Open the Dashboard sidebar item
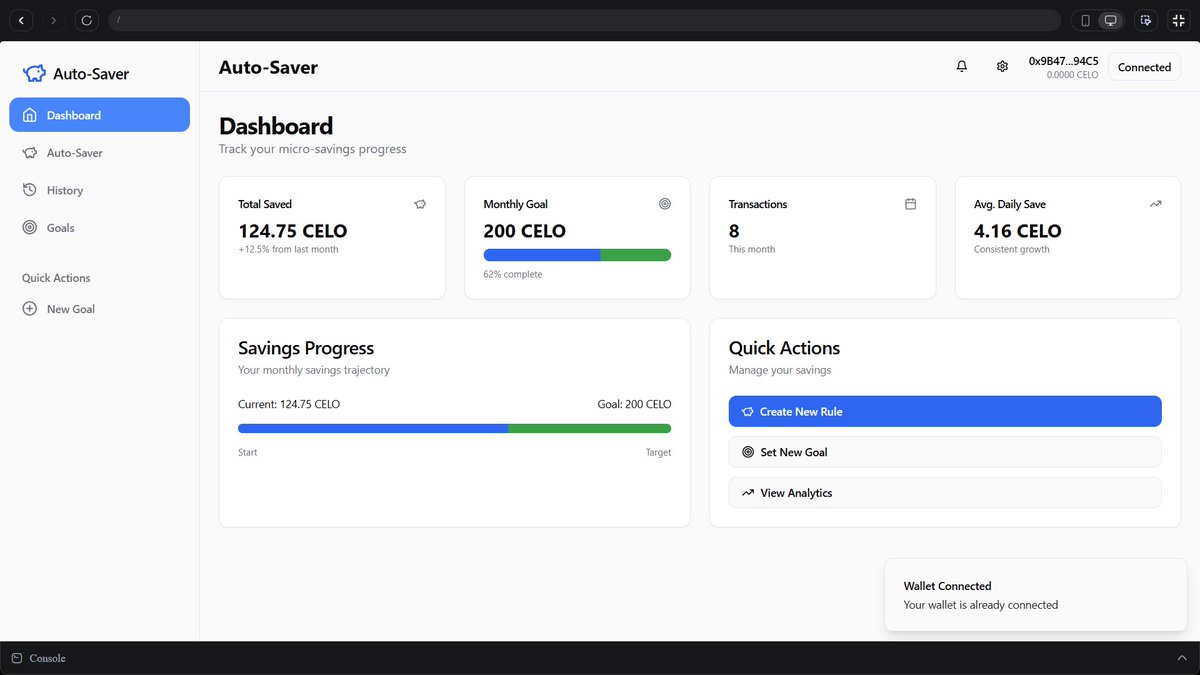The image size is (1200, 675). 99,115
